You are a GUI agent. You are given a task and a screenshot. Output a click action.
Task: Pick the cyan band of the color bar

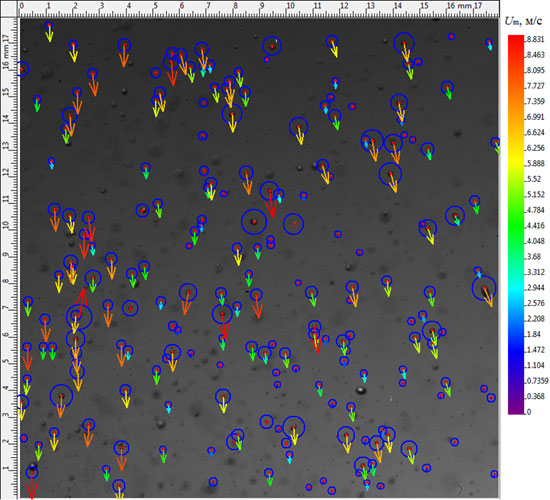click(x=516, y=288)
